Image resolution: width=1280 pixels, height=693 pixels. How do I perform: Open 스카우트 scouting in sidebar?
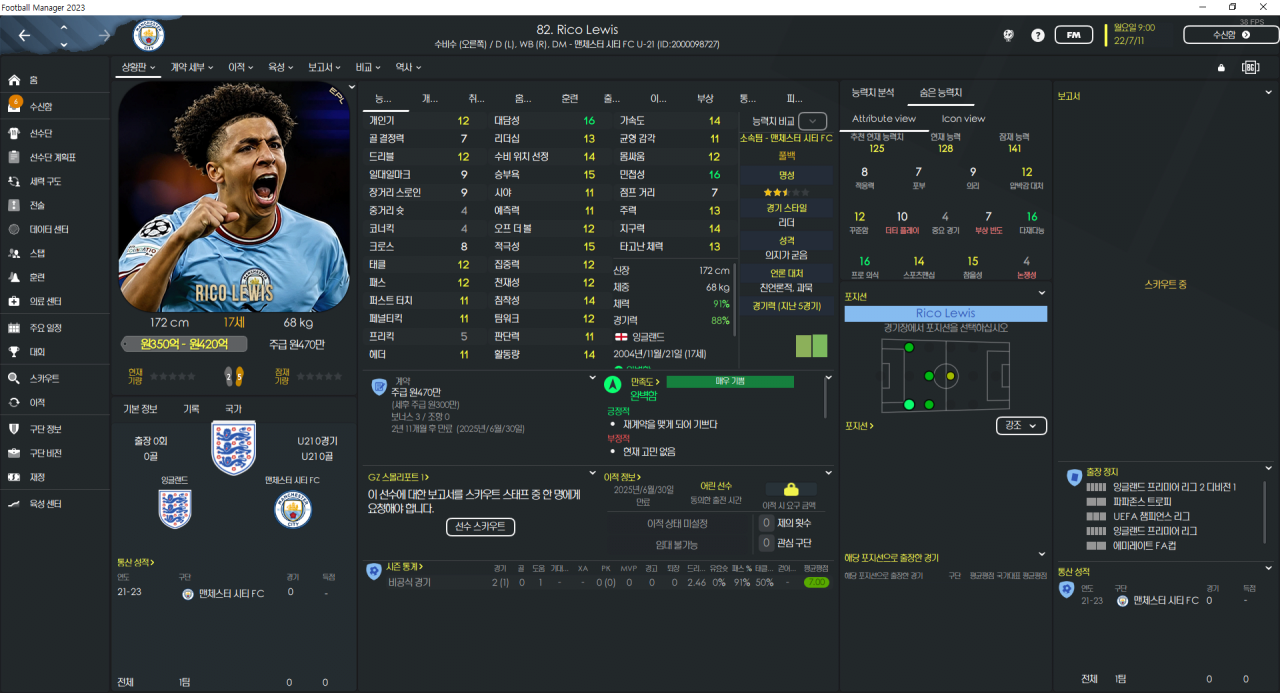coord(55,379)
